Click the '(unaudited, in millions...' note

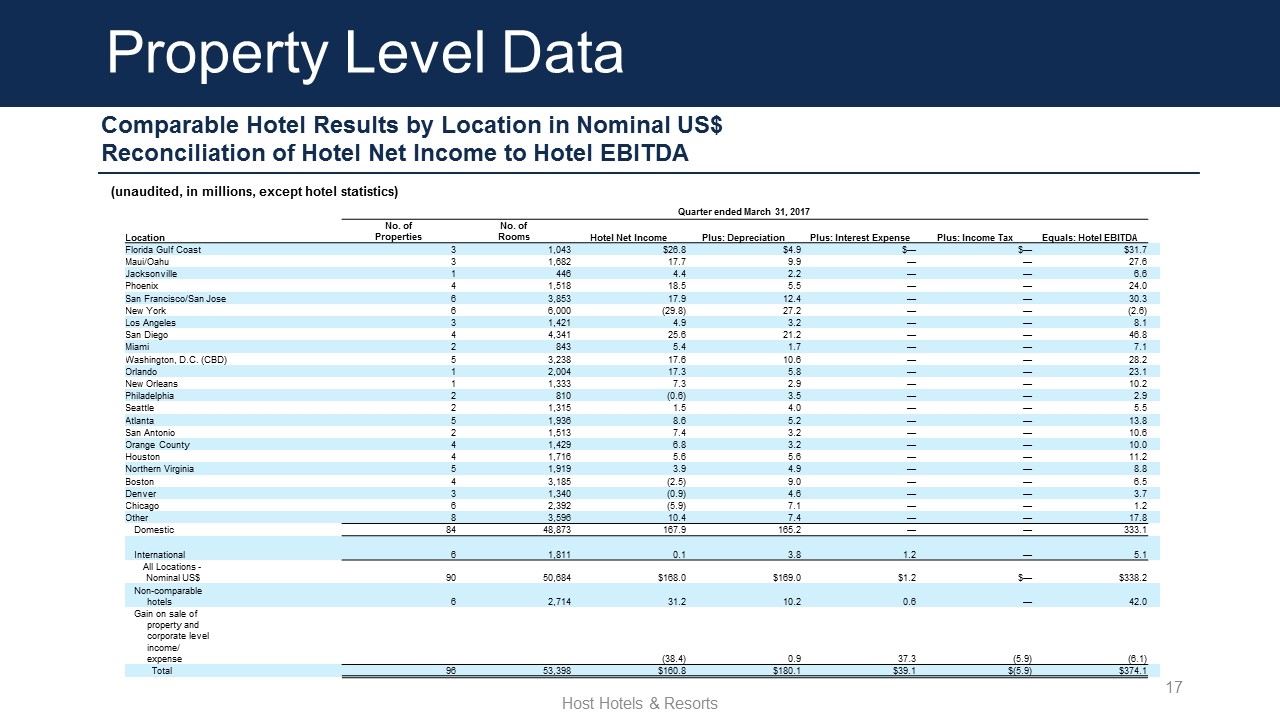tap(254, 191)
